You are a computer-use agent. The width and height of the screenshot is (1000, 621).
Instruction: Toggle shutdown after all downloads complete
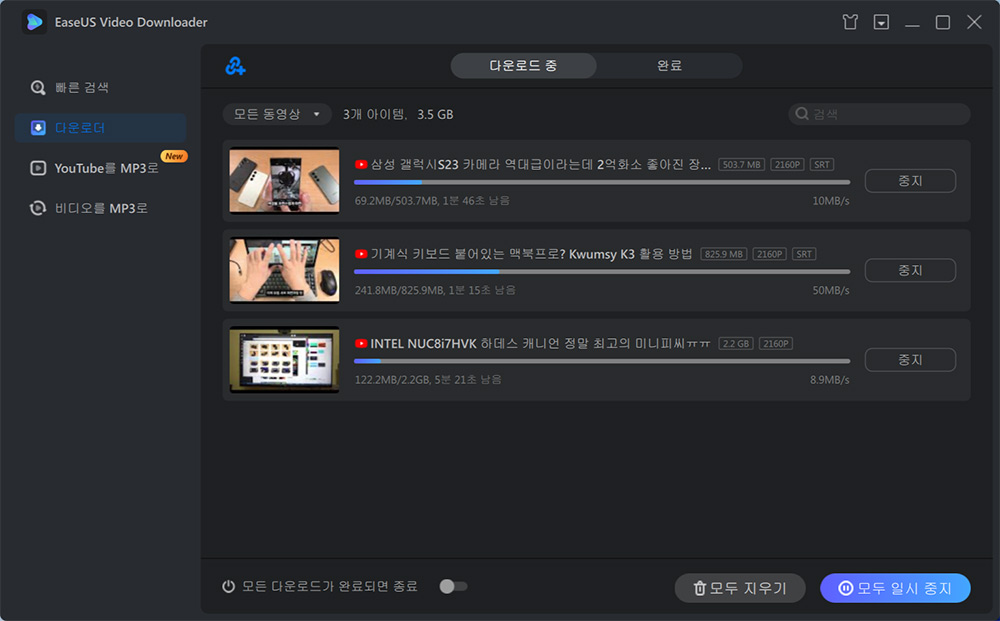[x=453, y=587]
